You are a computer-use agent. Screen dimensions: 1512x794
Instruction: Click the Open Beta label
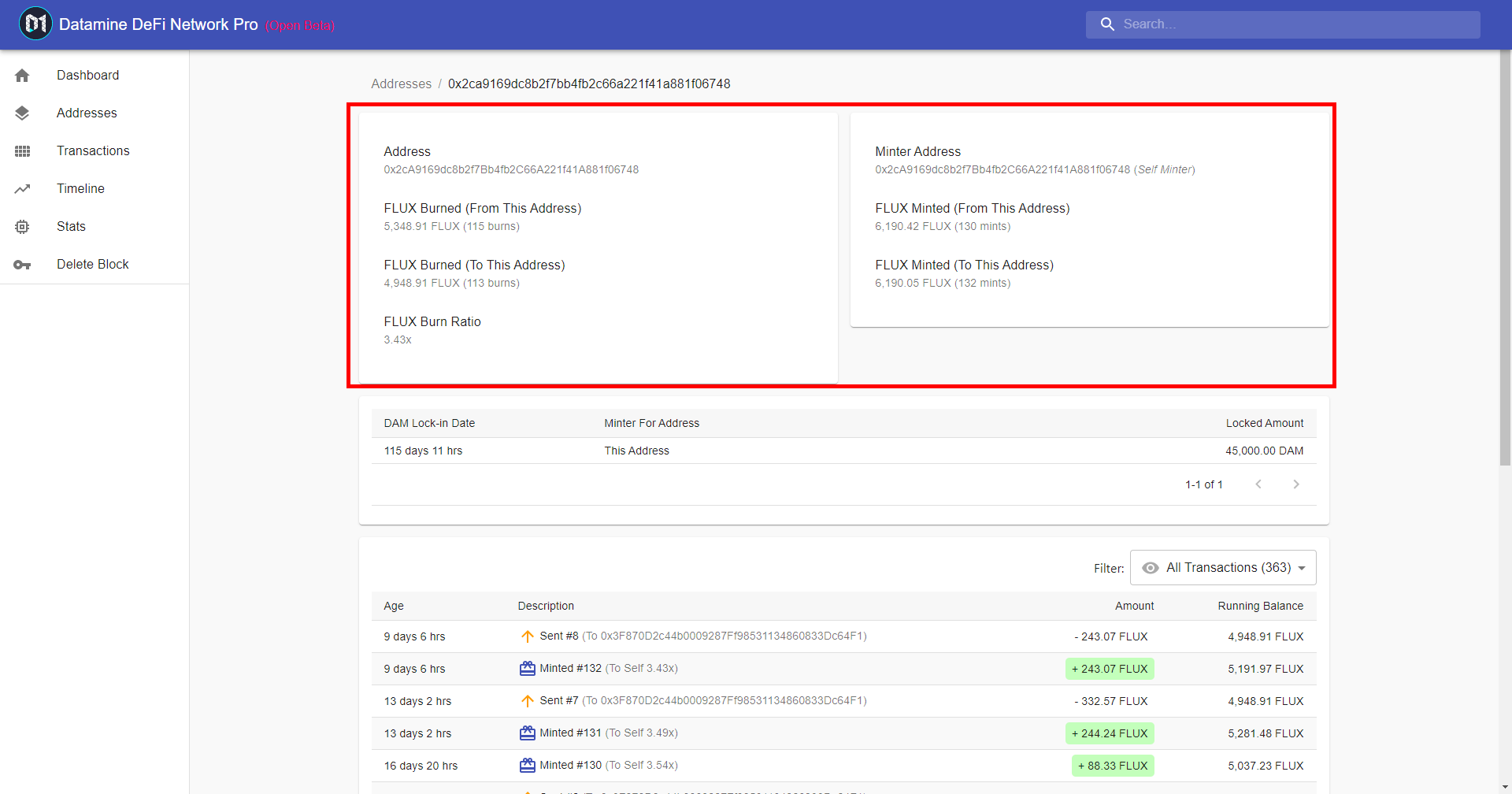pyautogui.click(x=300, y=26)
